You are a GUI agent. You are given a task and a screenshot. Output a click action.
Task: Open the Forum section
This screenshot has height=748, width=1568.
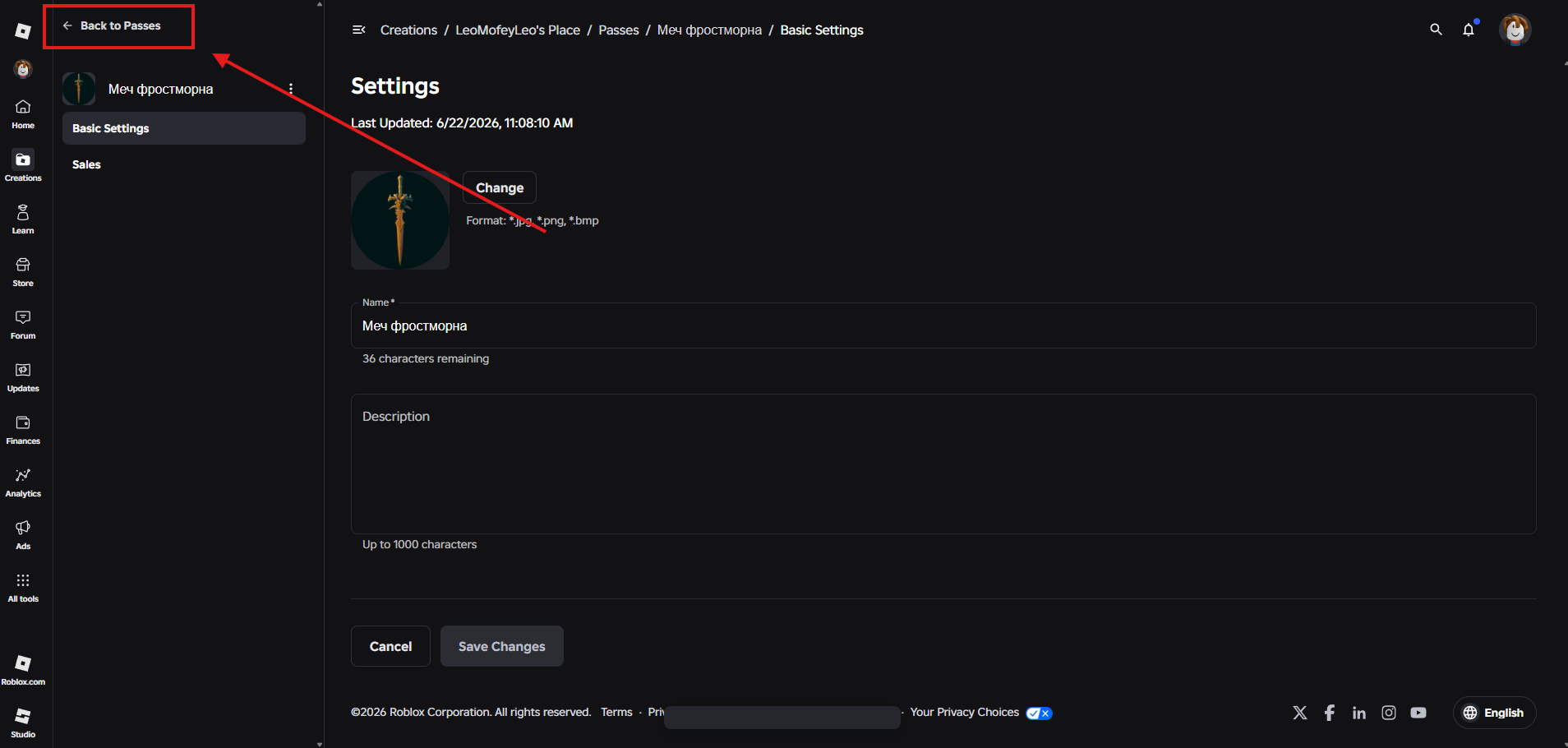[x=23, y=324]
